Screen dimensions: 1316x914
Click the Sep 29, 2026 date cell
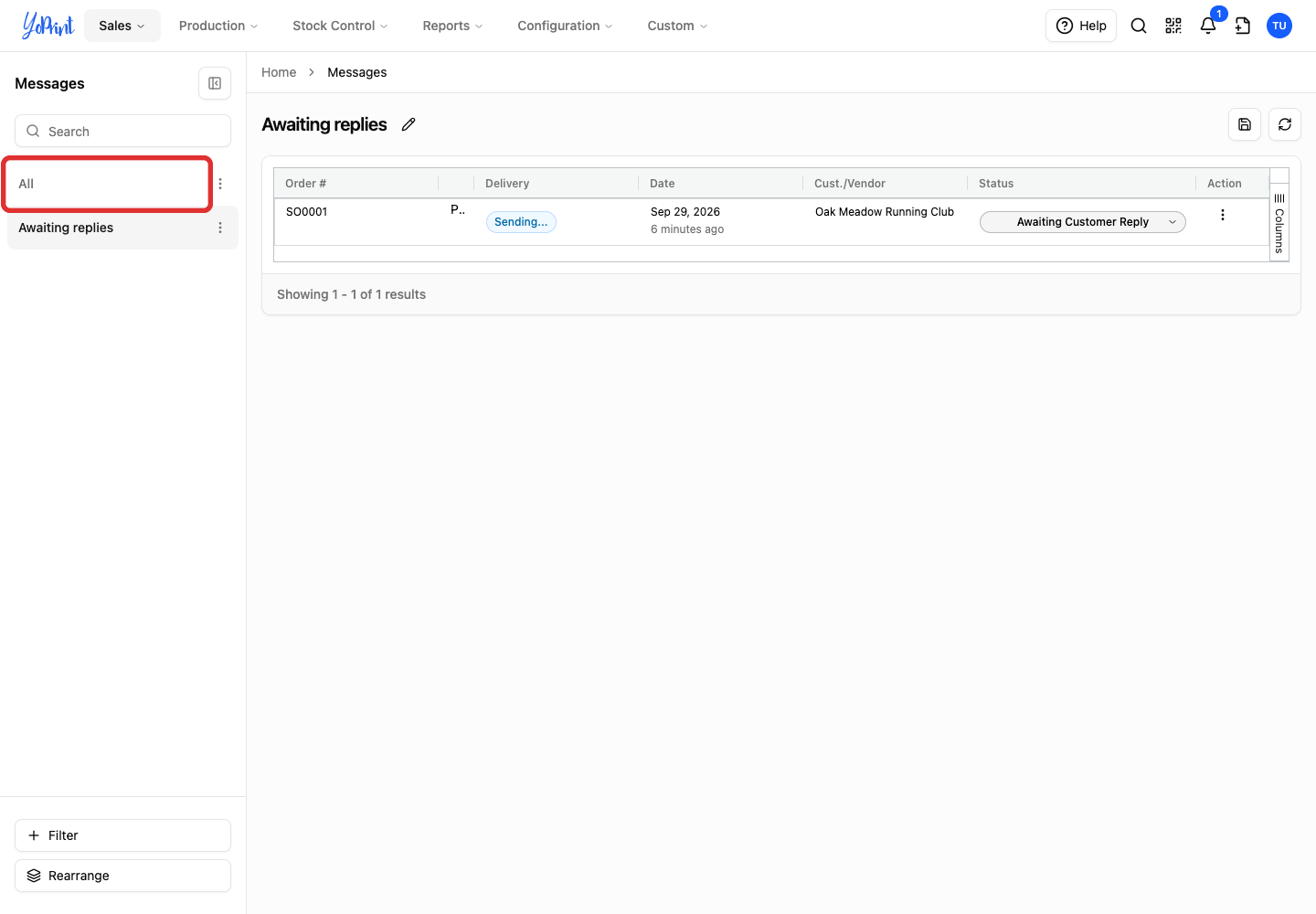[x=685, y=212]
